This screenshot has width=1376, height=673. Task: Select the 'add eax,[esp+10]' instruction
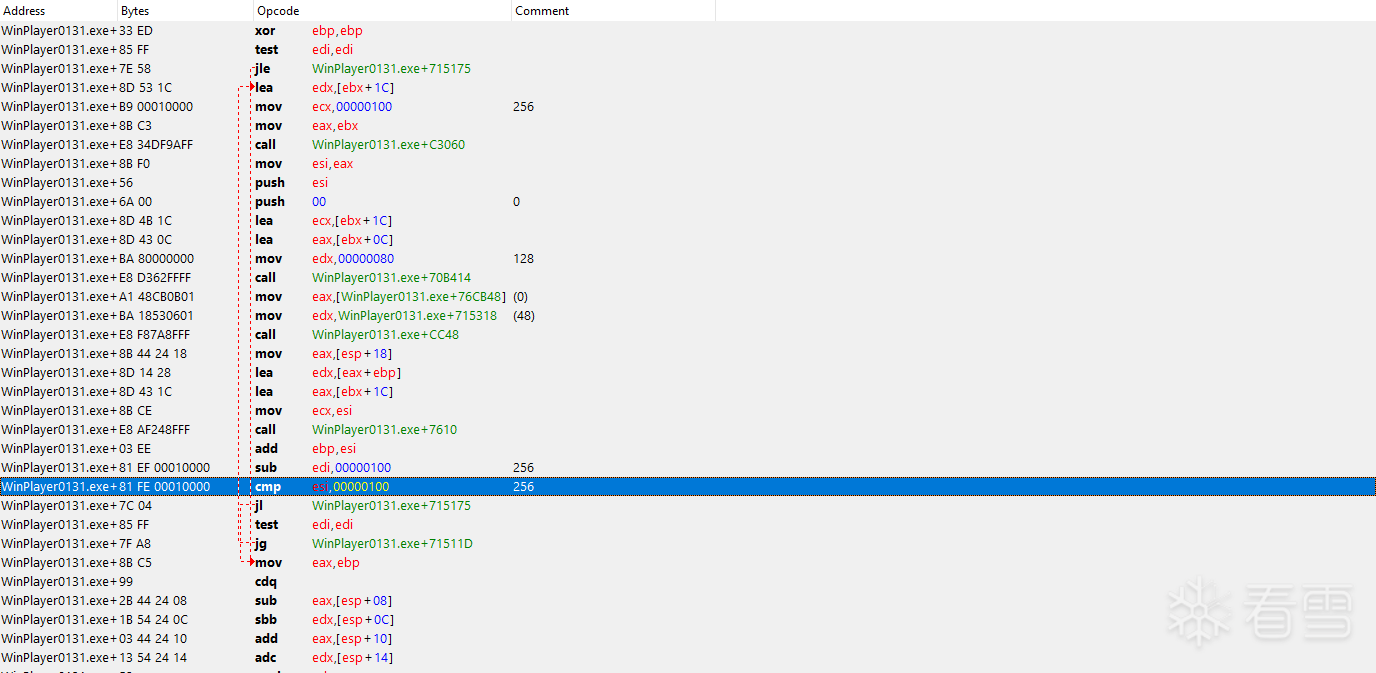tap(688, 639)
